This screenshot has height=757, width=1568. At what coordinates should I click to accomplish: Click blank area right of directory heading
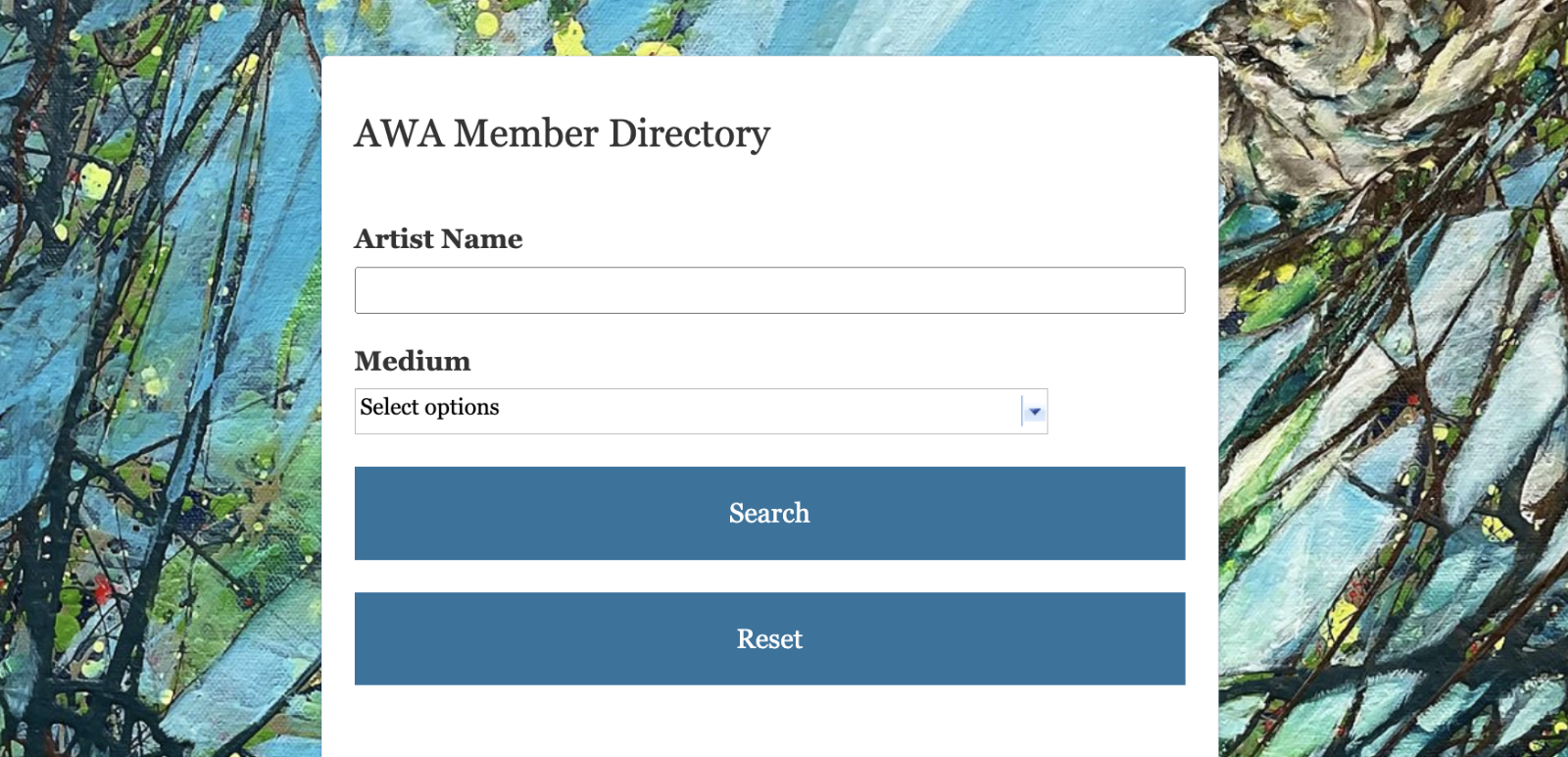pos(990,134)
